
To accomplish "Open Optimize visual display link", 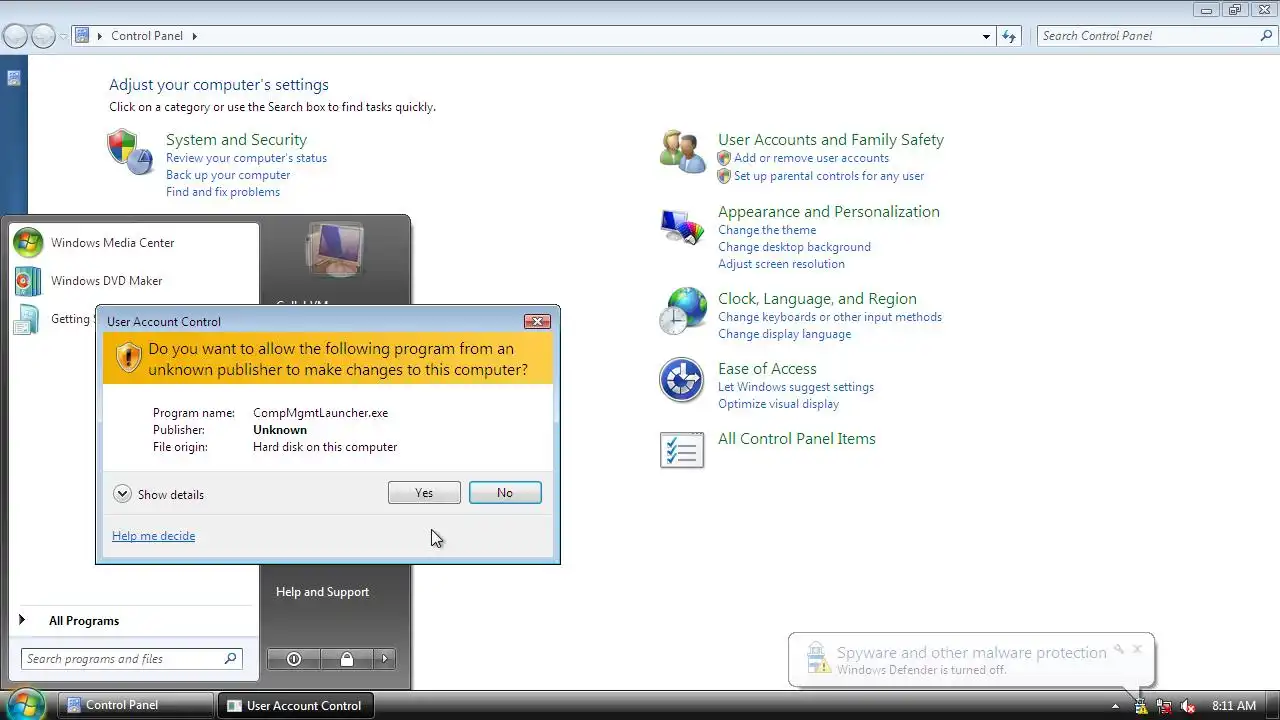I will 778,404.
